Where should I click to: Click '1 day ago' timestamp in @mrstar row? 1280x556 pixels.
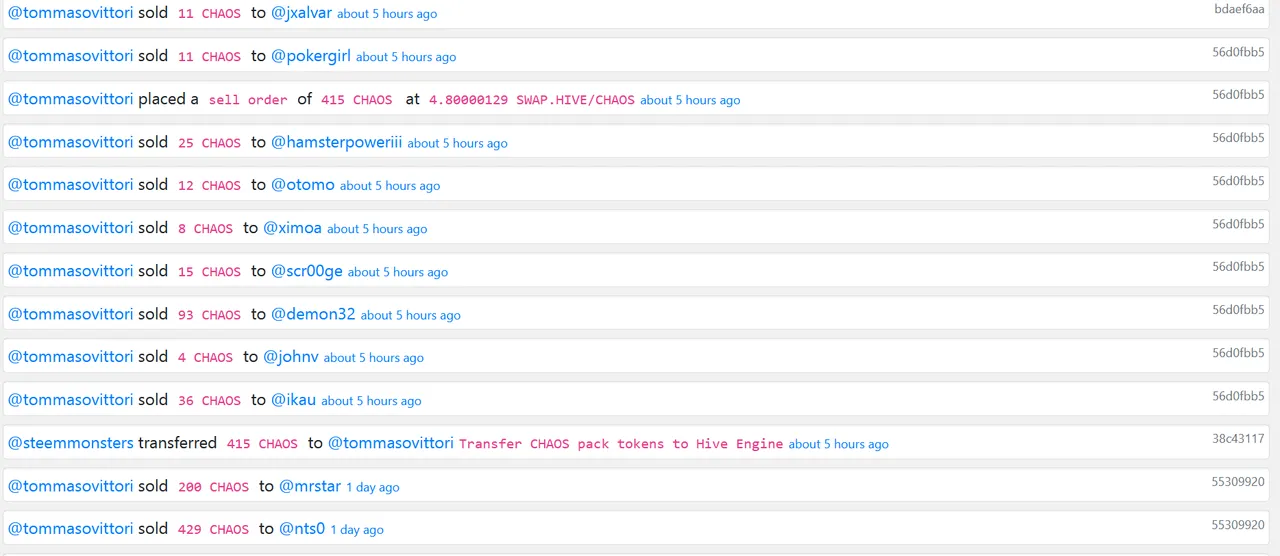pyautogui.click(x=373, y=487)
